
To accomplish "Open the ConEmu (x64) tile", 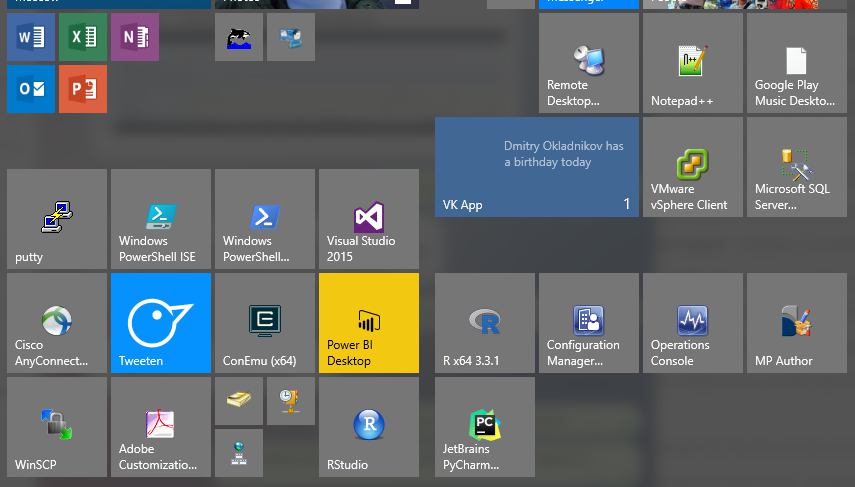I will coord(265,323).
